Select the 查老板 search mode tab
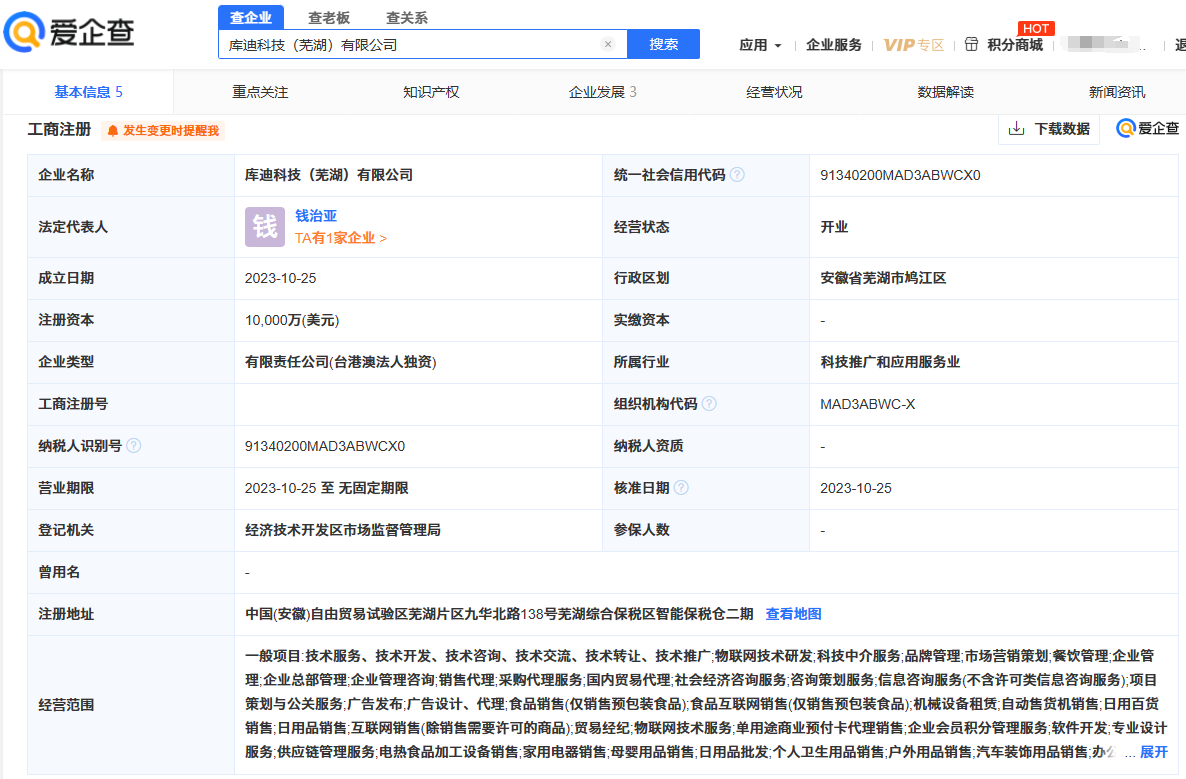 click(x=329, y=17)
